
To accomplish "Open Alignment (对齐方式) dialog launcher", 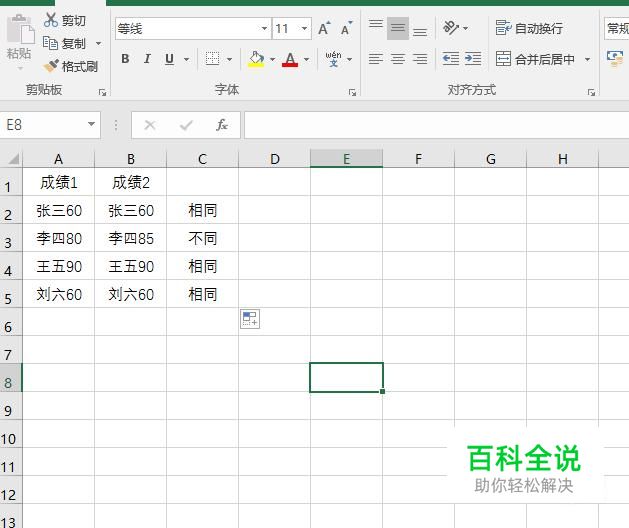I will point(591,92).
